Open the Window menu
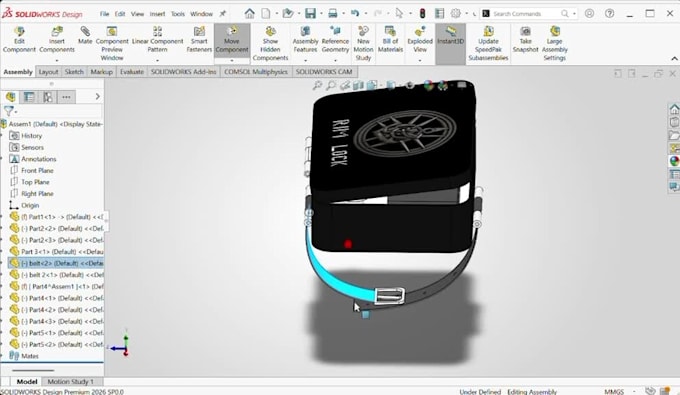The height and width of the screenshot is (395, 680). click(x=202, y=14)
